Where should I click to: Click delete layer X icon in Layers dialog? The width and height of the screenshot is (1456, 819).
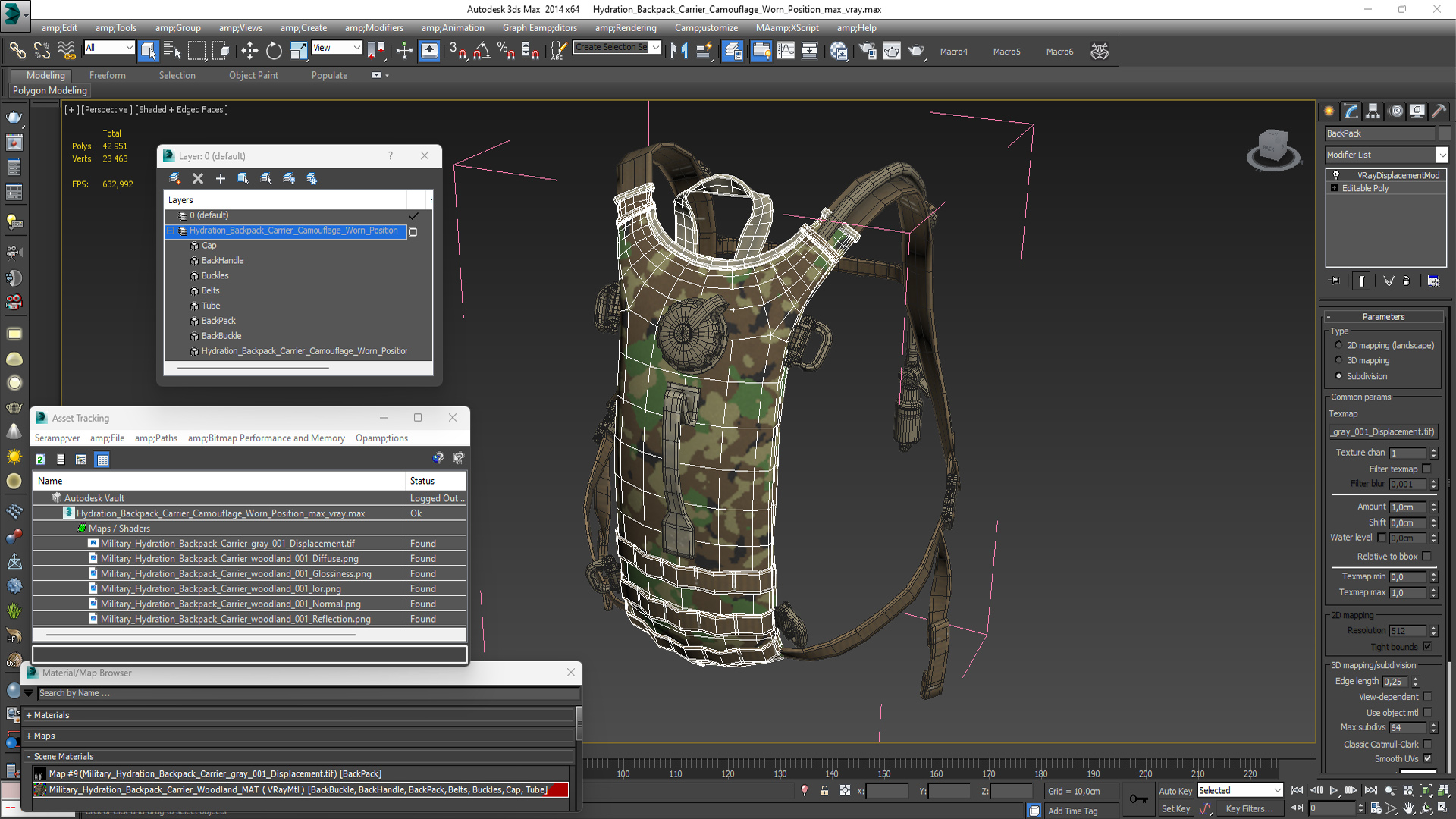pyautogui.click(x=198, y=178)
